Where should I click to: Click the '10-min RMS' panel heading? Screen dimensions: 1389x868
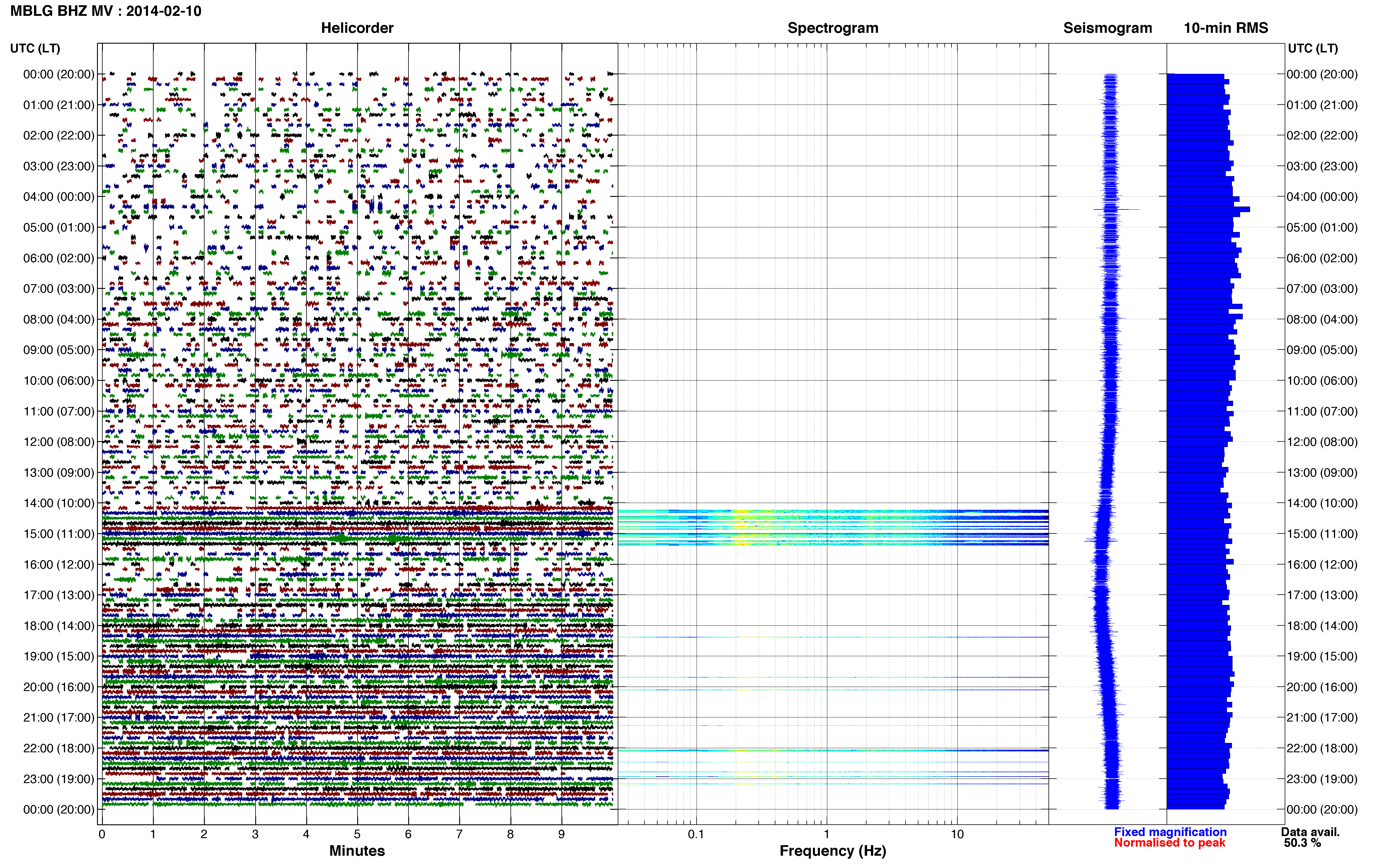[1225, 28]
